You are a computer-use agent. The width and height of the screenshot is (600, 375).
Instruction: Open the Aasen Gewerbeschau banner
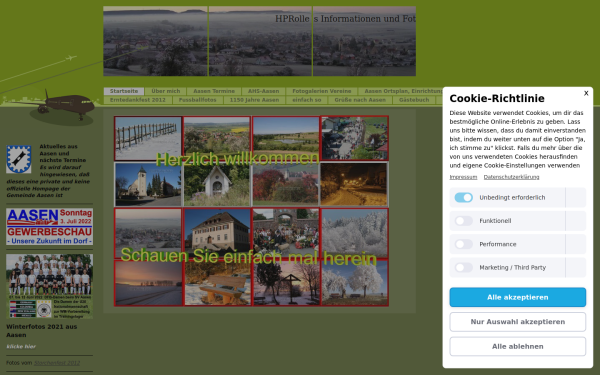[x=49, y=227]
